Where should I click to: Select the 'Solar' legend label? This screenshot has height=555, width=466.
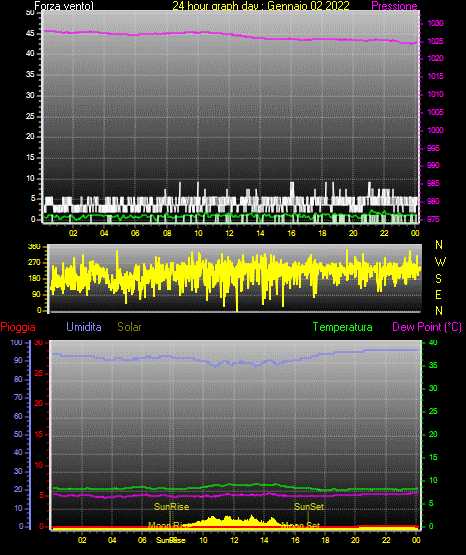(130, 327)
